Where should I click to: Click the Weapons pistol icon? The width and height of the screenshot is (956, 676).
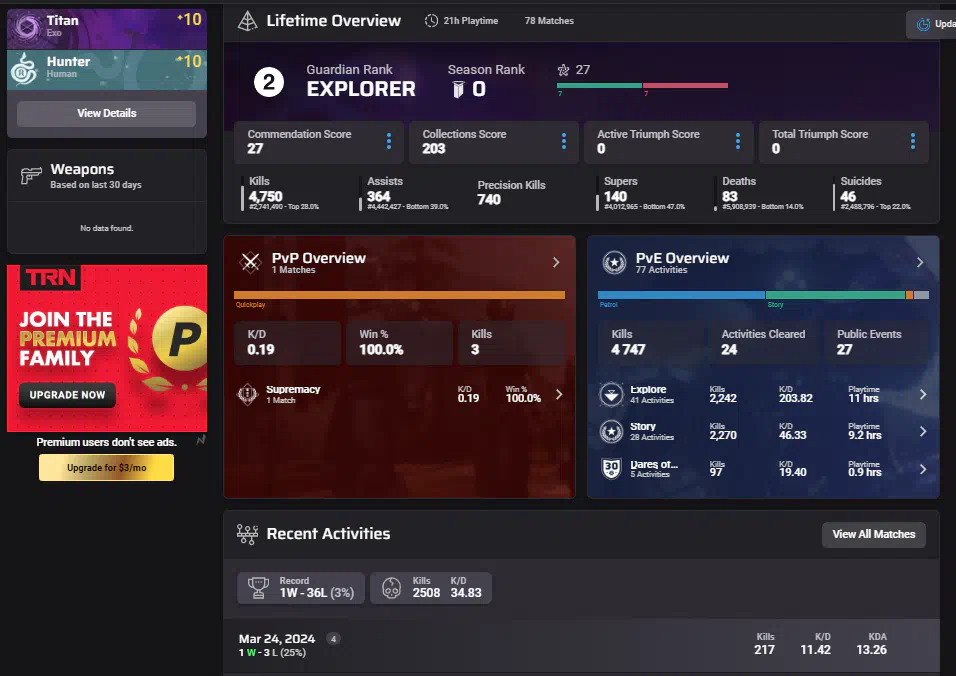(31, 176)
